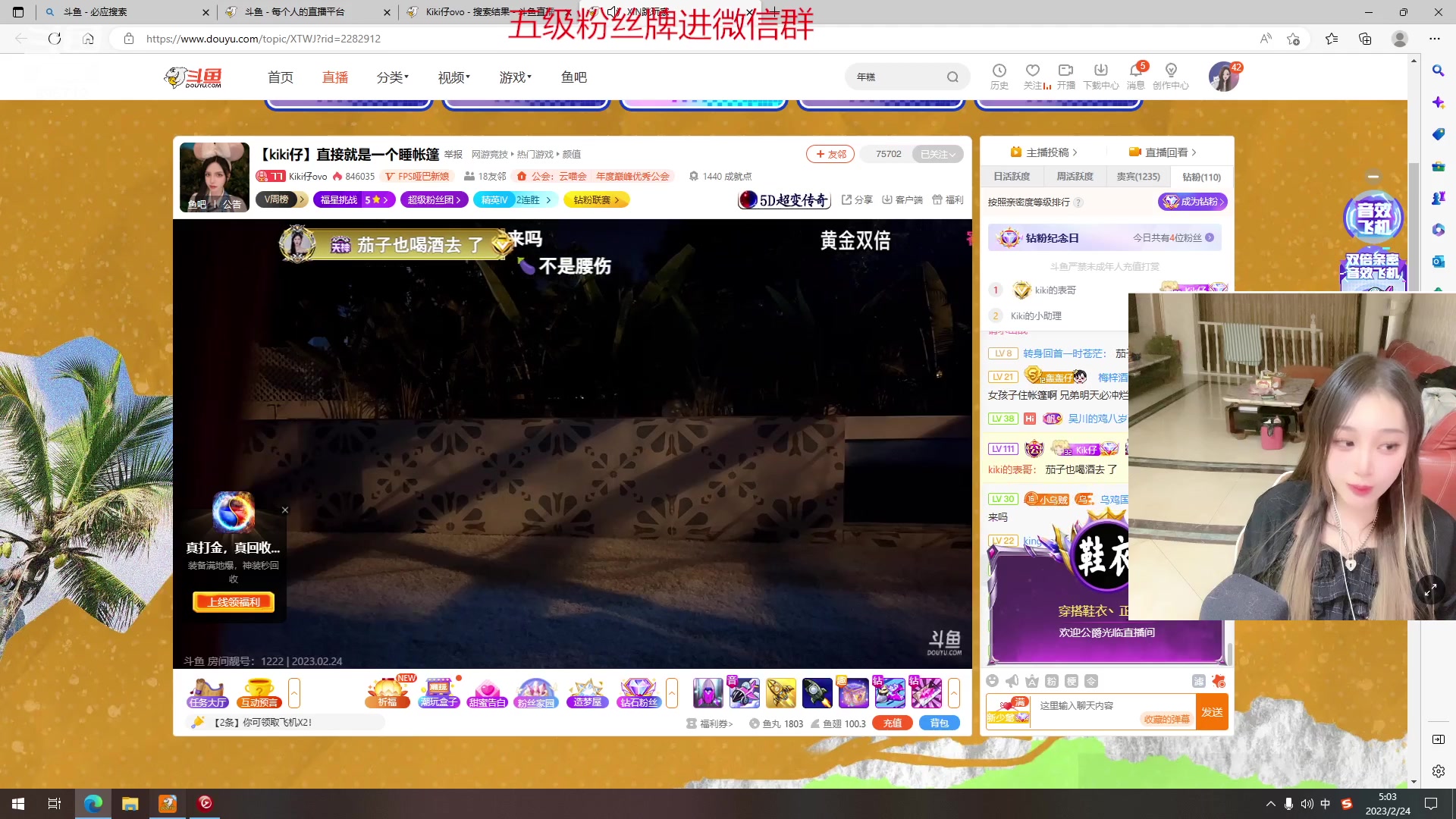The width and height of the screenshot is (1456, 819).
Task: Open File Explorer in taskbar
Action: point(130,803)
